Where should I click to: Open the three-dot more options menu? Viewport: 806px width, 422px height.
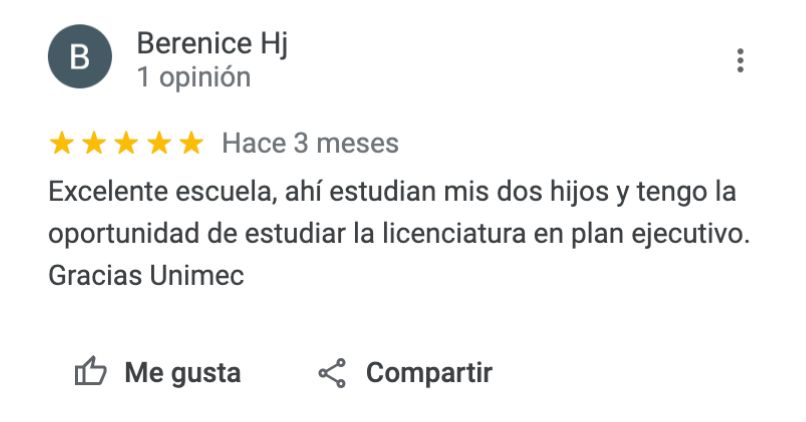[x=740, y=61]
